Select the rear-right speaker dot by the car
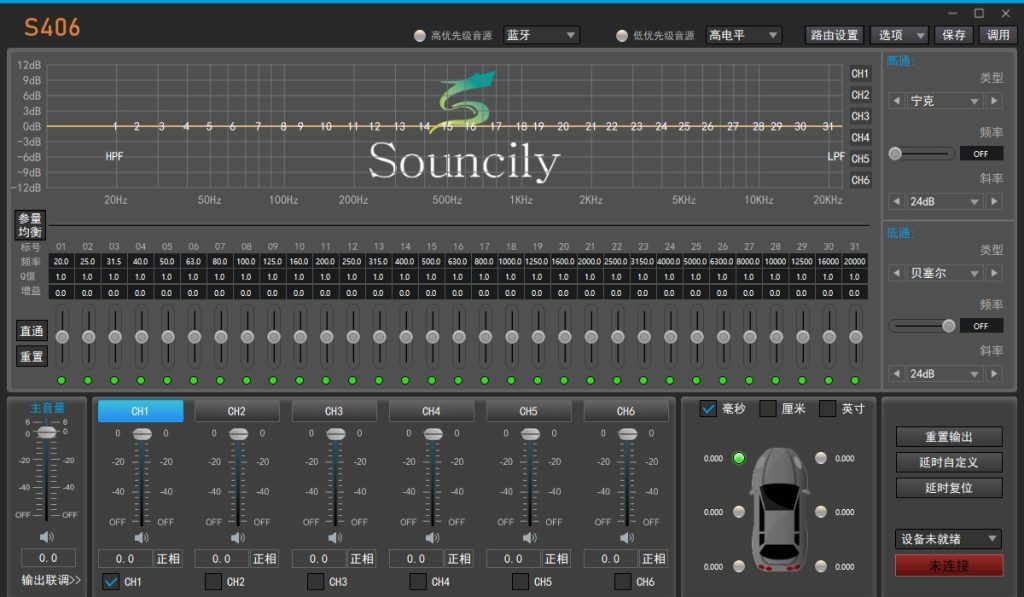1024x597 pixels. pyautogui.click(x=821, y=566)
